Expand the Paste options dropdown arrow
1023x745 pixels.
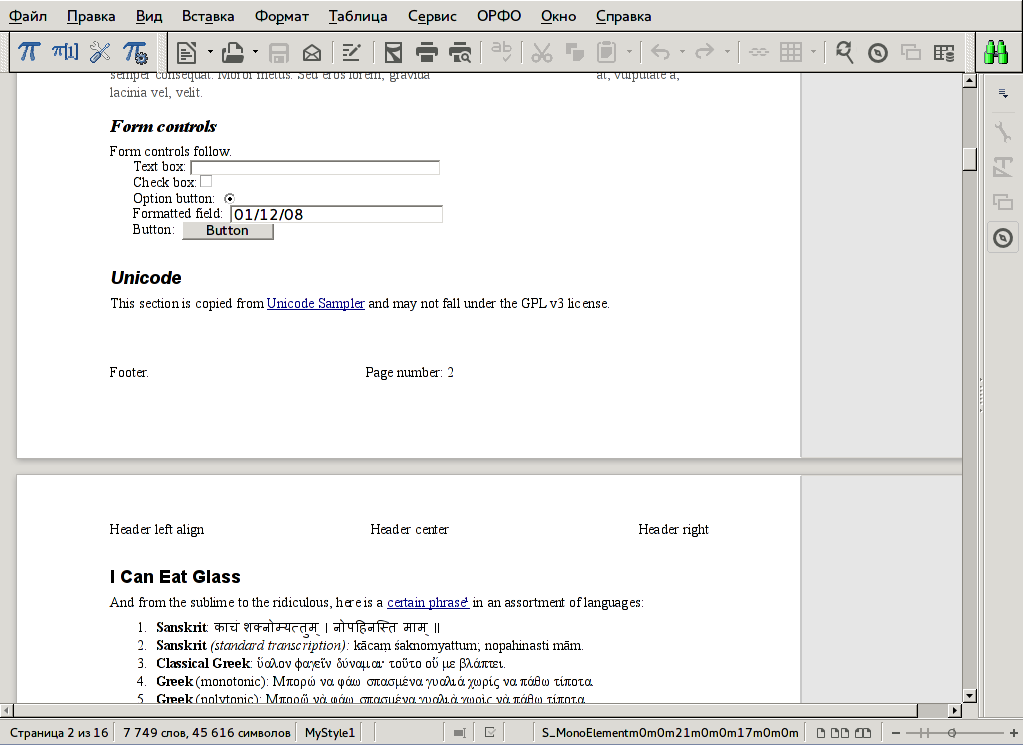(629, 52)
